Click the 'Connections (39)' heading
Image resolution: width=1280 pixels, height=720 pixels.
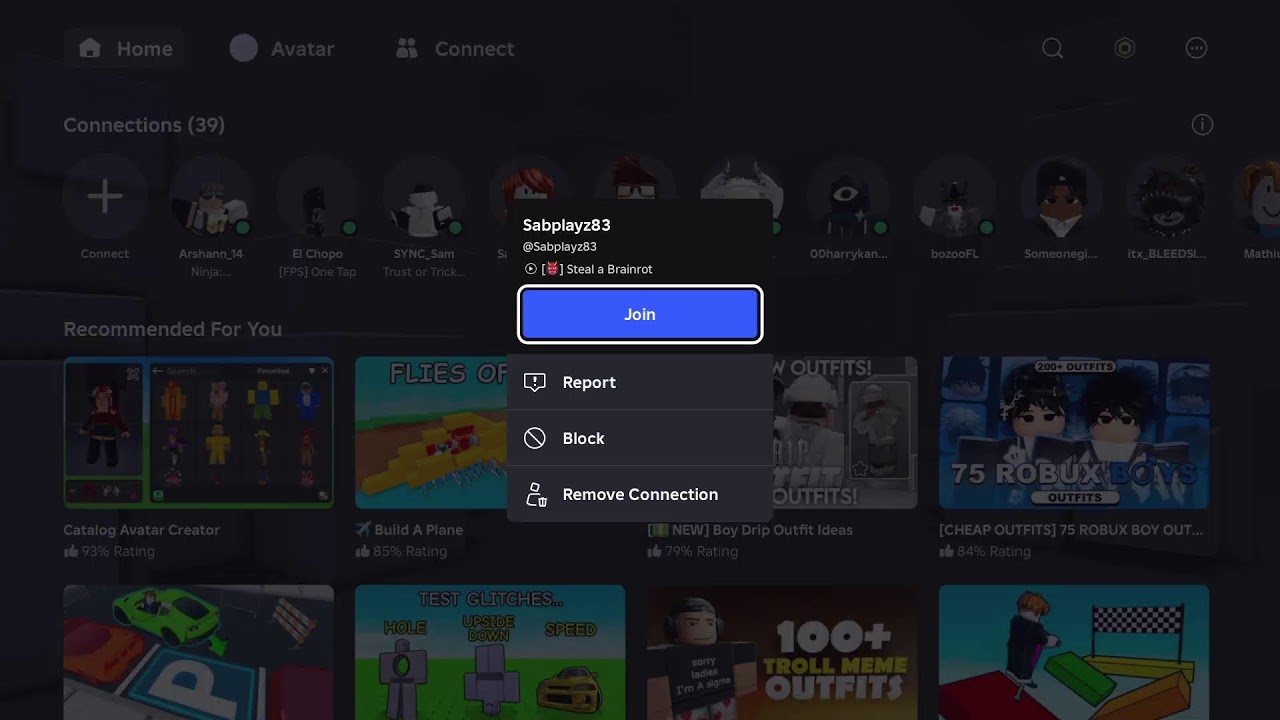tap(144, 125)
